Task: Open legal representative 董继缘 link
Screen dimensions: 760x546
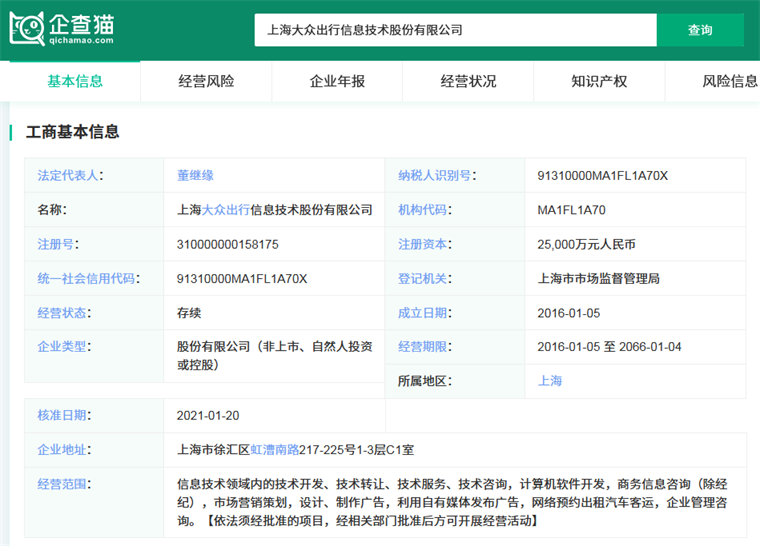Action: pos(195,176)
